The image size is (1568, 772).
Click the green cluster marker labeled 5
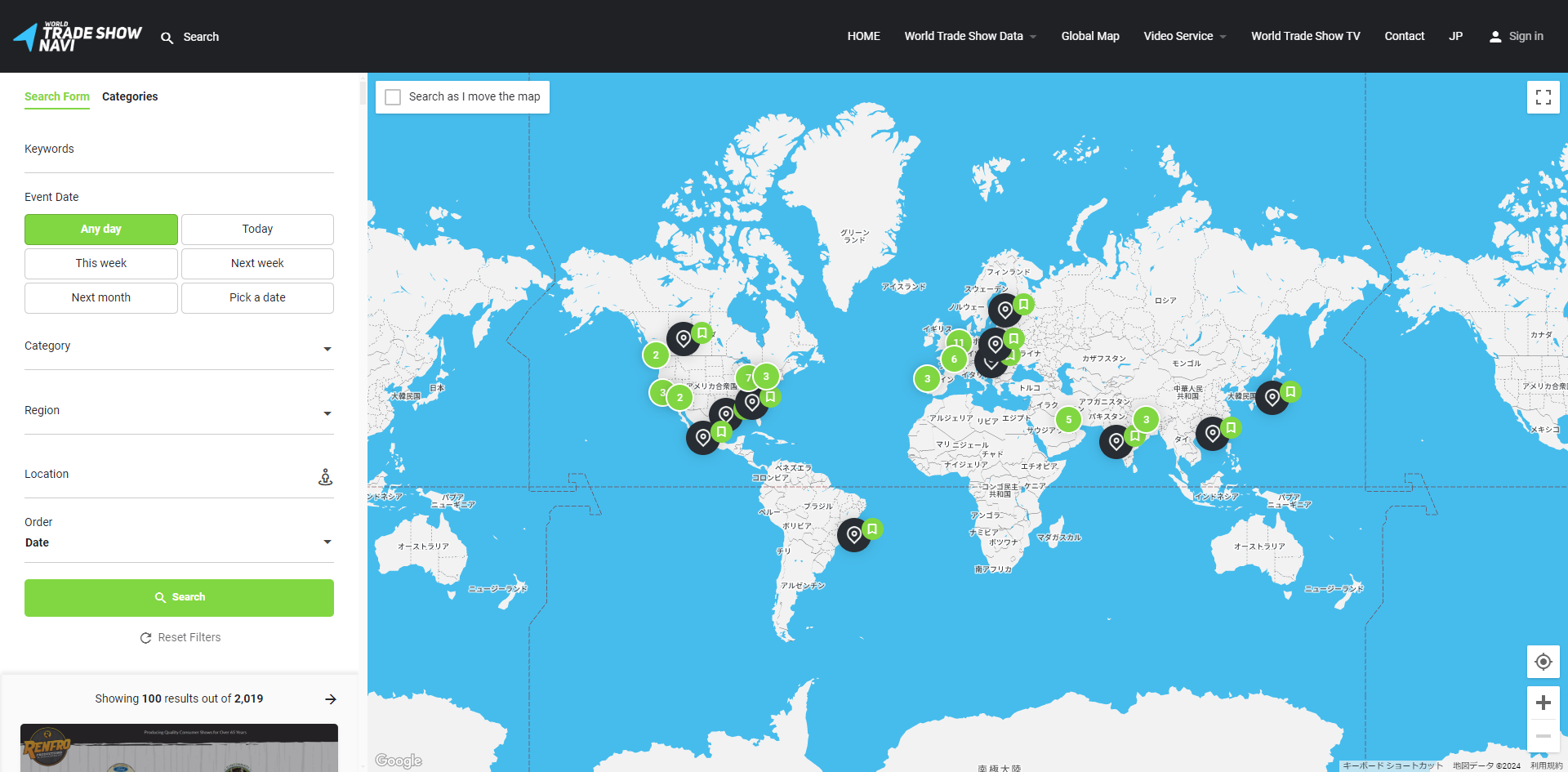click(x=1068, y=420)
